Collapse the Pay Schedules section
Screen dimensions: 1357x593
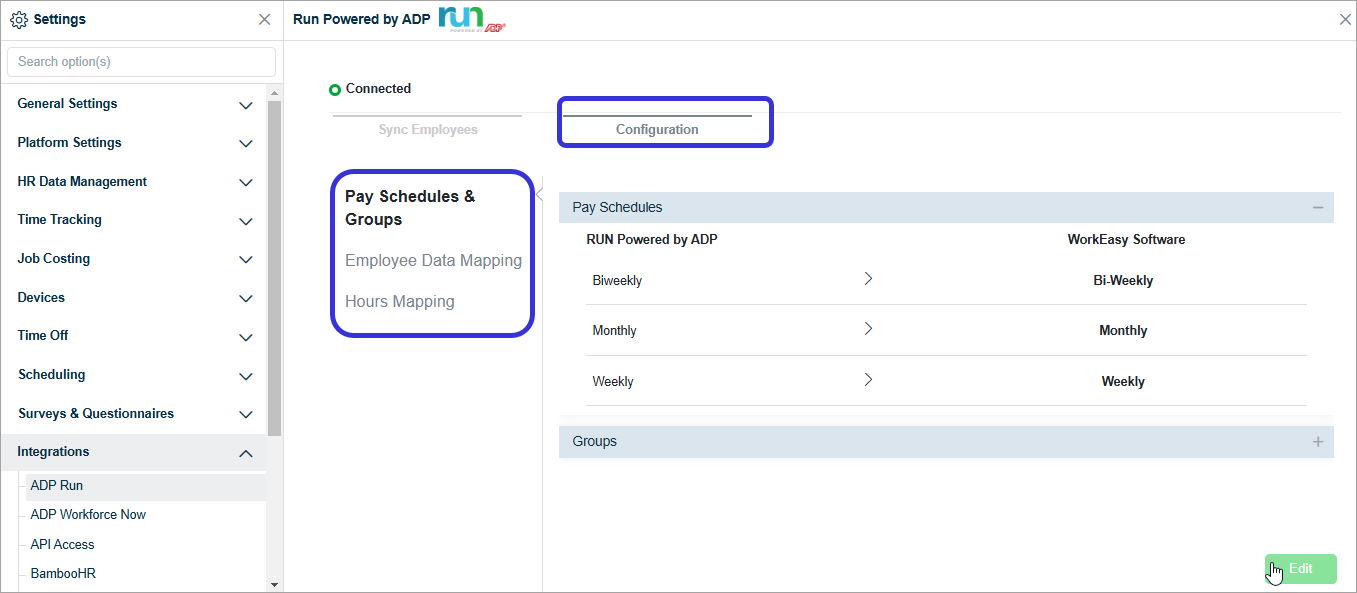(x=1318, y=208)
